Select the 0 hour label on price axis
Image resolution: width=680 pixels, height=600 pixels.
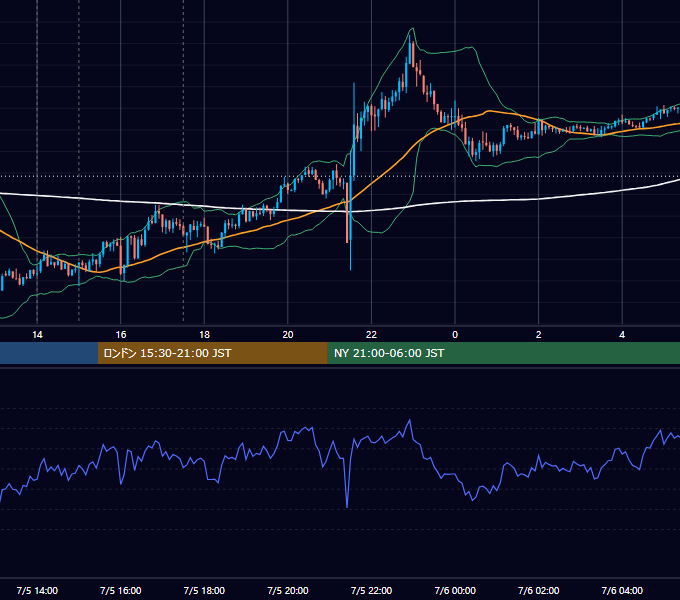[455, 335]
